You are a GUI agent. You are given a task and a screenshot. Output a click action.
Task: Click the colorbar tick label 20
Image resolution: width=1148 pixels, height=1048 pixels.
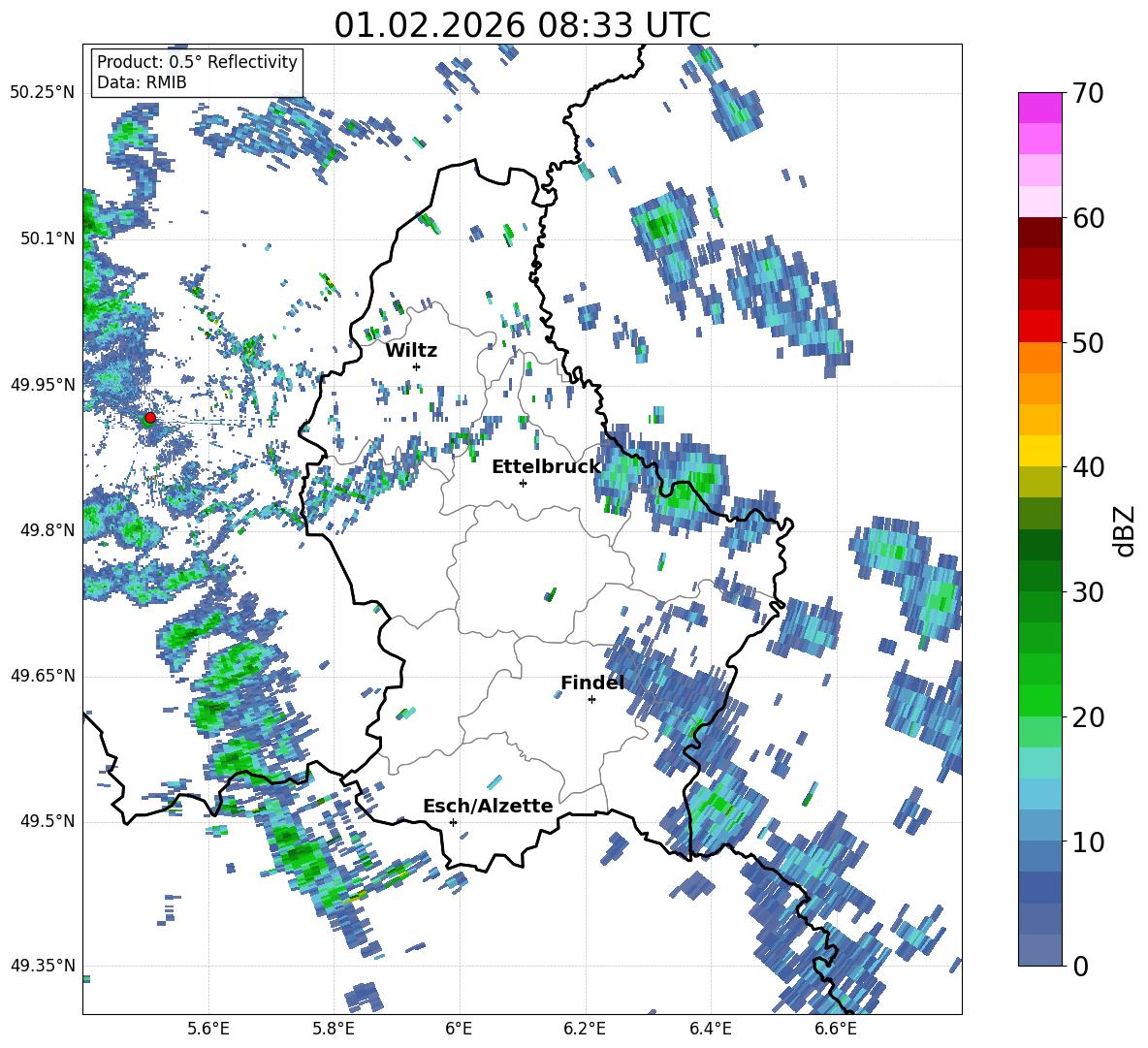pos(1087,717)
